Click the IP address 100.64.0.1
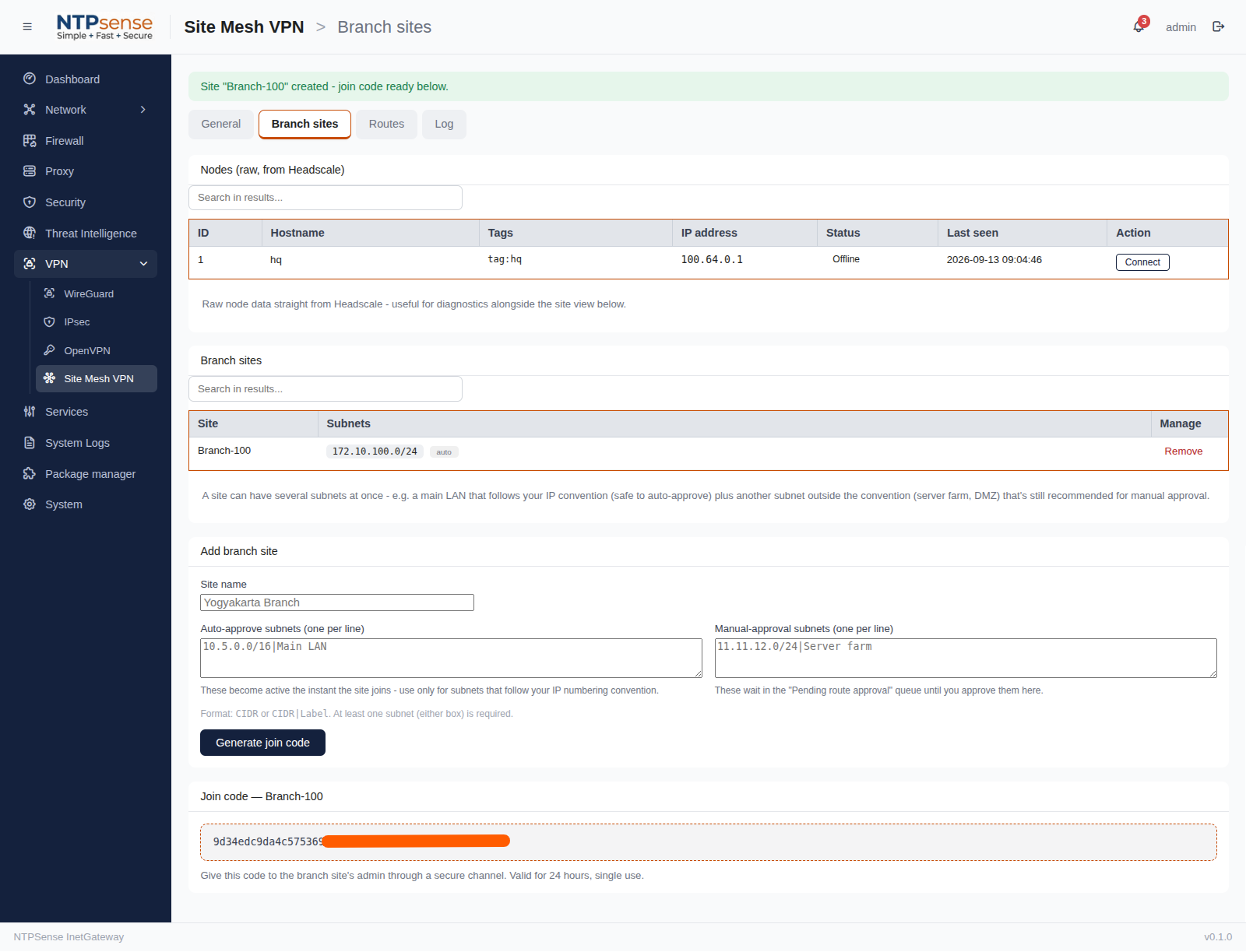Image resolution: width=1246 pixels, height=952 pixels. (712, 260)
